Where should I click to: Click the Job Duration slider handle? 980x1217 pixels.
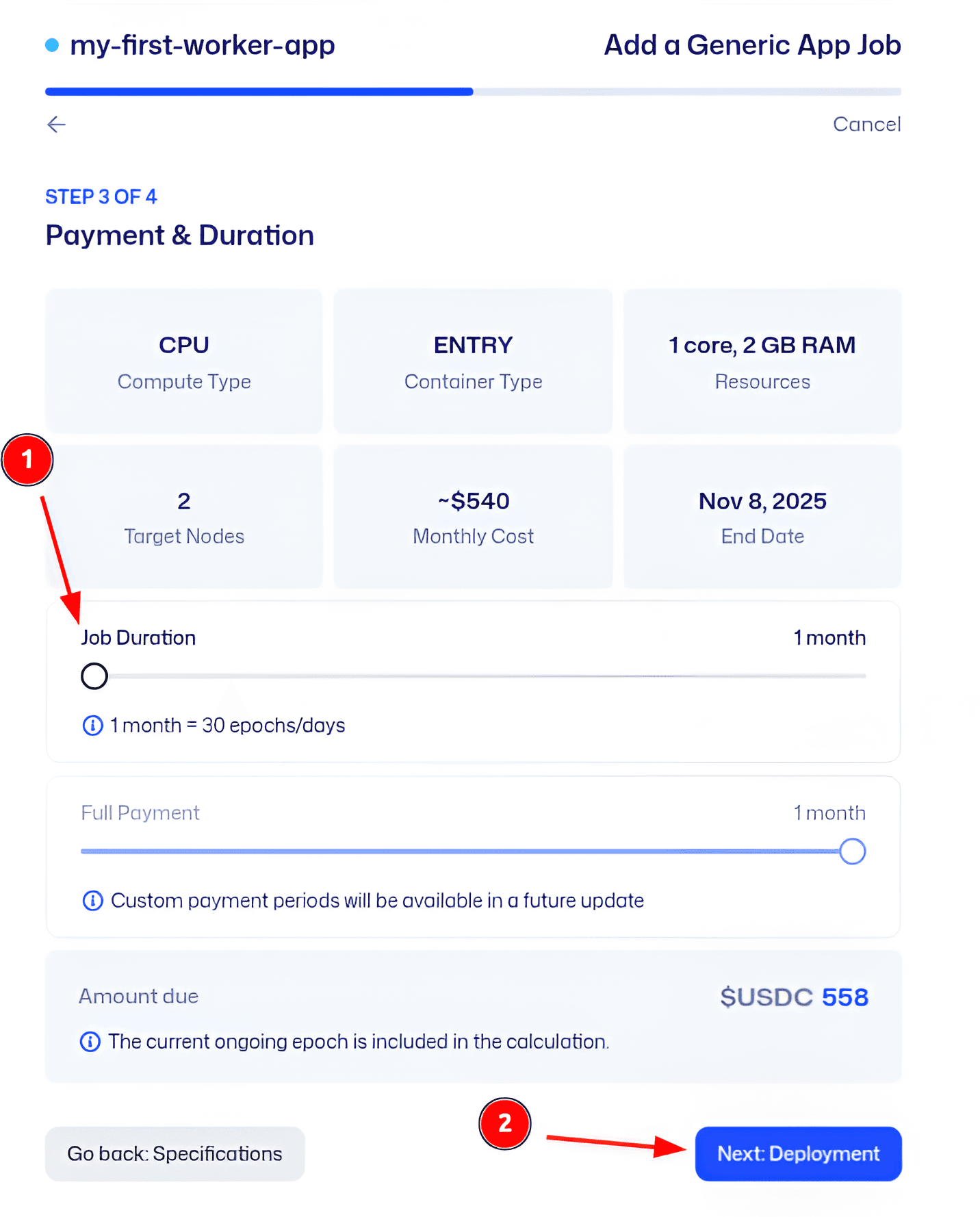pos(94,676)
